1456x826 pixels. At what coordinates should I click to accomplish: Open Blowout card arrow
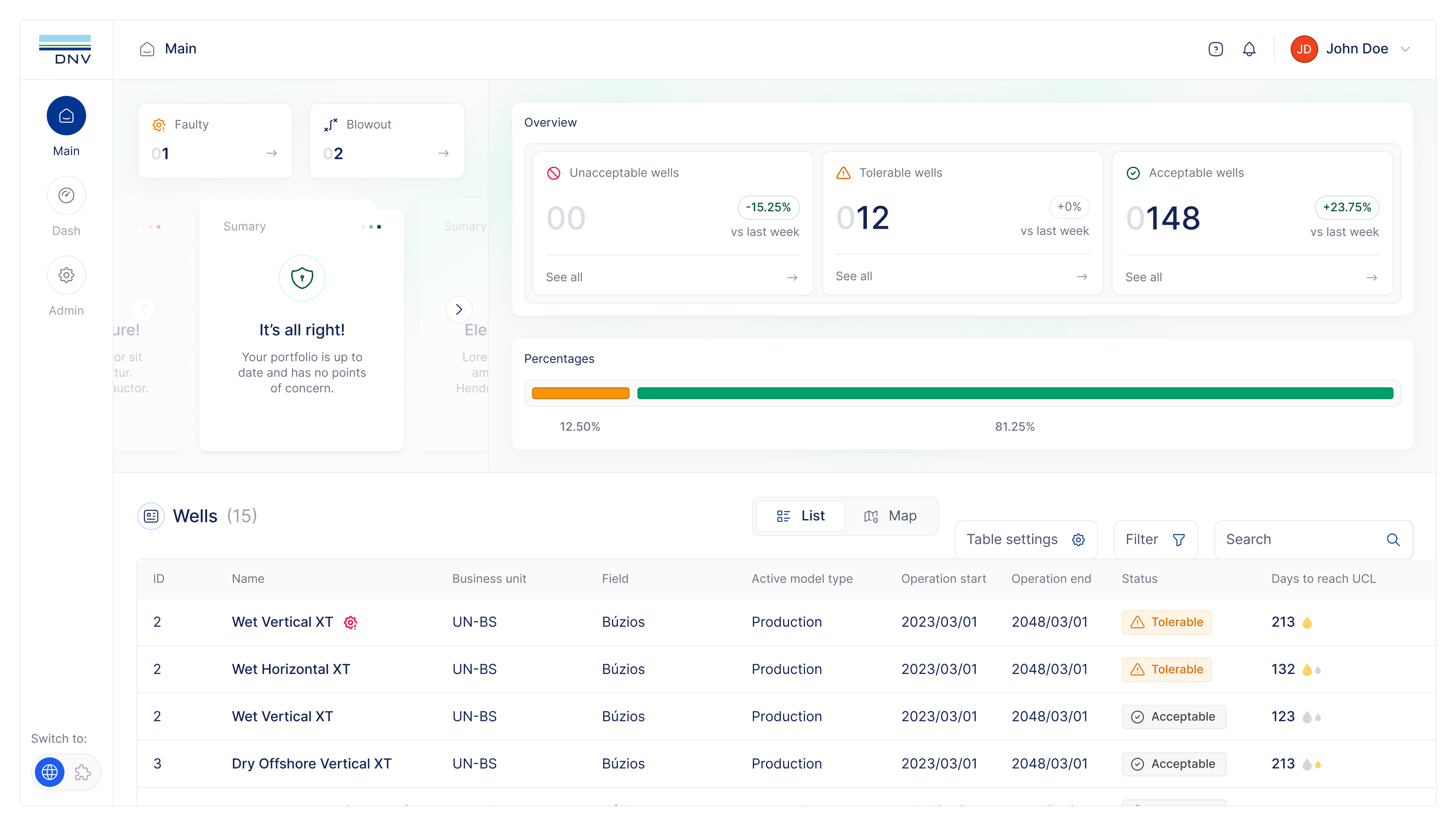pos(444,153)
